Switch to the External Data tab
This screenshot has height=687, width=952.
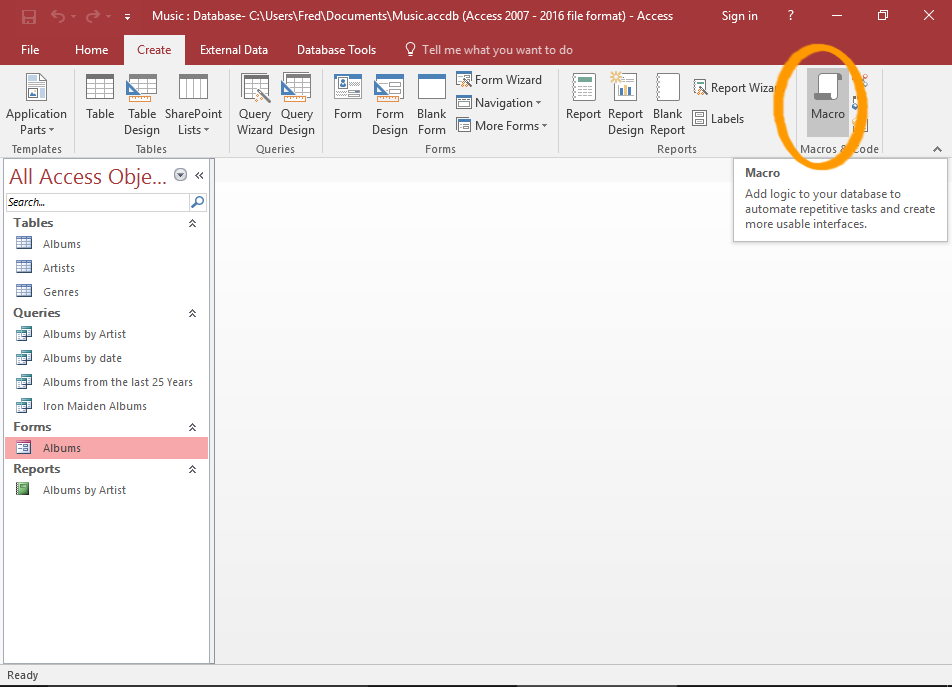234,50
